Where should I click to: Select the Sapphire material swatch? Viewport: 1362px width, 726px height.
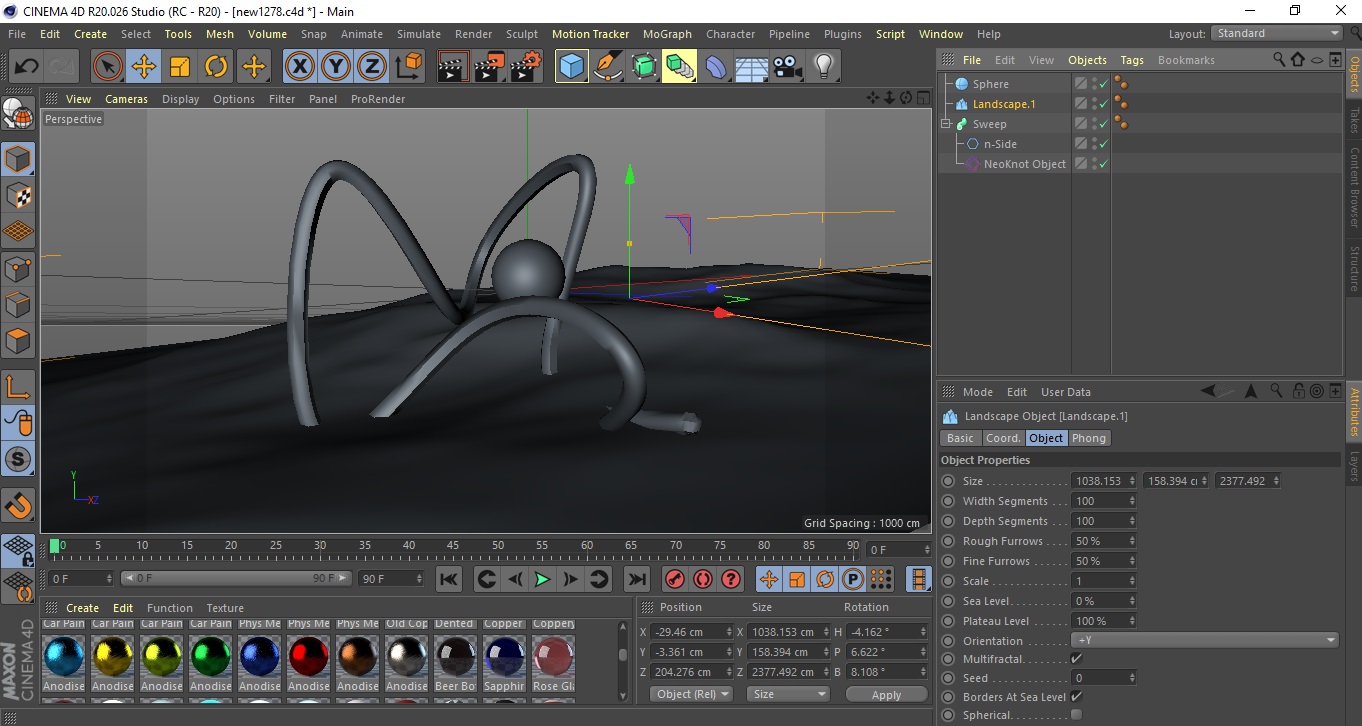click(505, 657)
